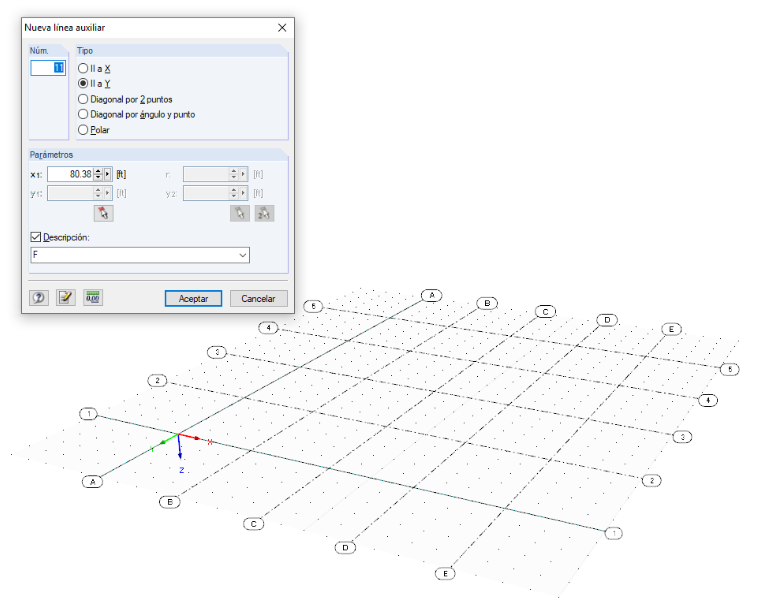This screenshot has height=615, width=760.
Task: Click the Núm. input field showing 11
Action: tap(48, 68)
